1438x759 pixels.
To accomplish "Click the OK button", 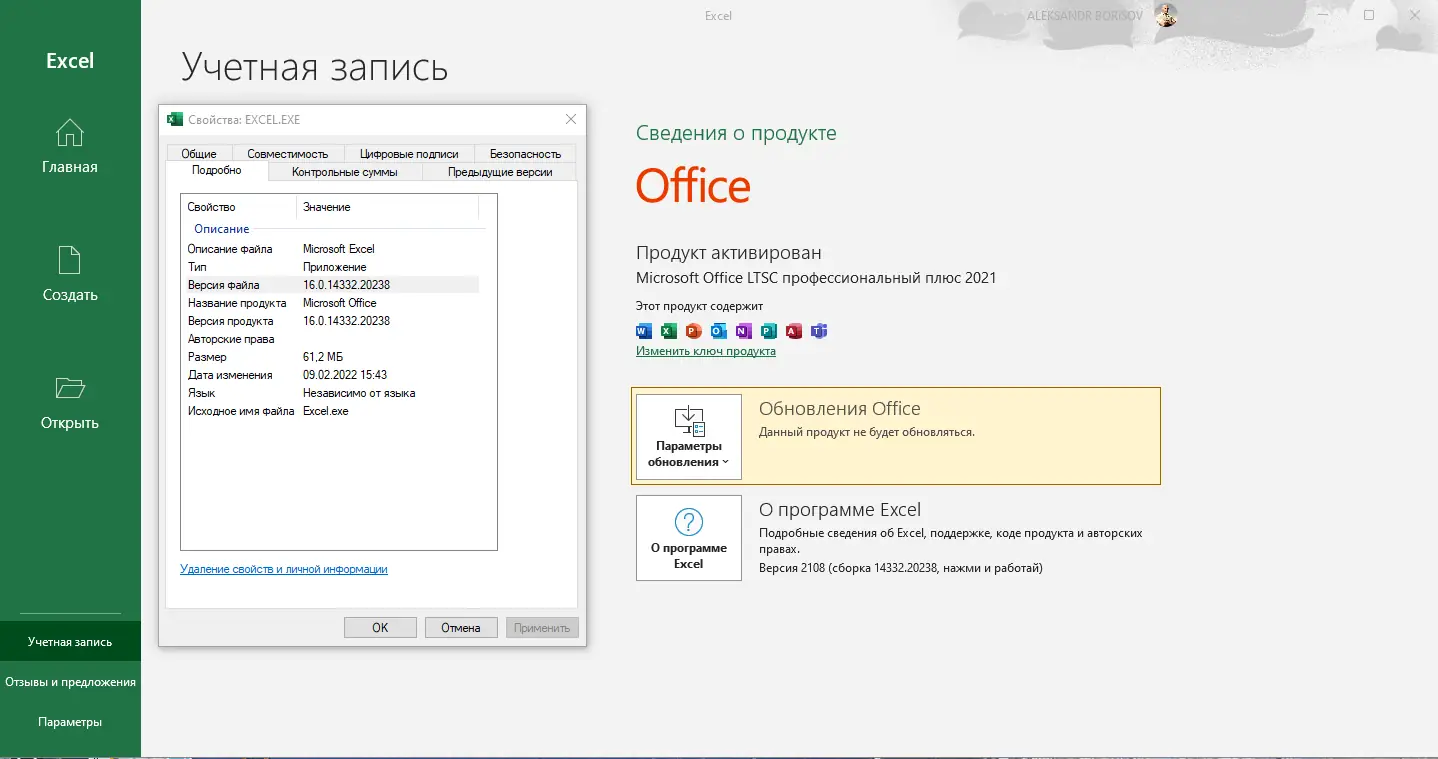I will click(380, 628).
